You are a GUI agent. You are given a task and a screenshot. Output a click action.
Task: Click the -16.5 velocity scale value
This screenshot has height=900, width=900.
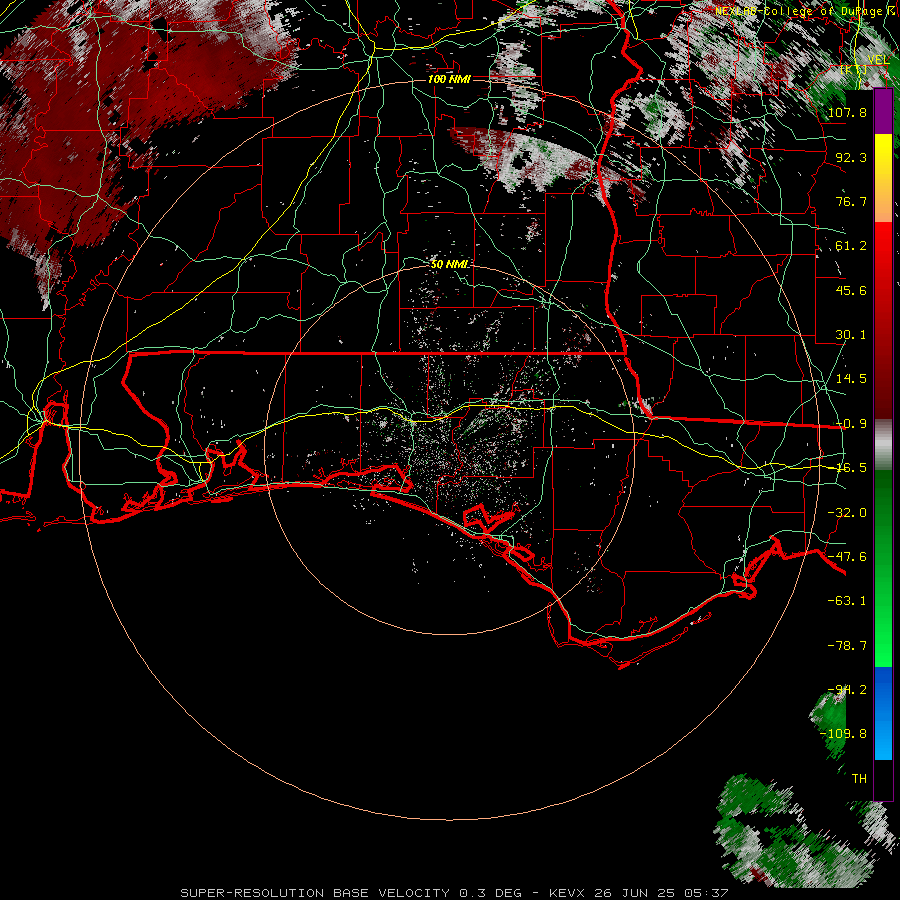[x=851, y=468]
